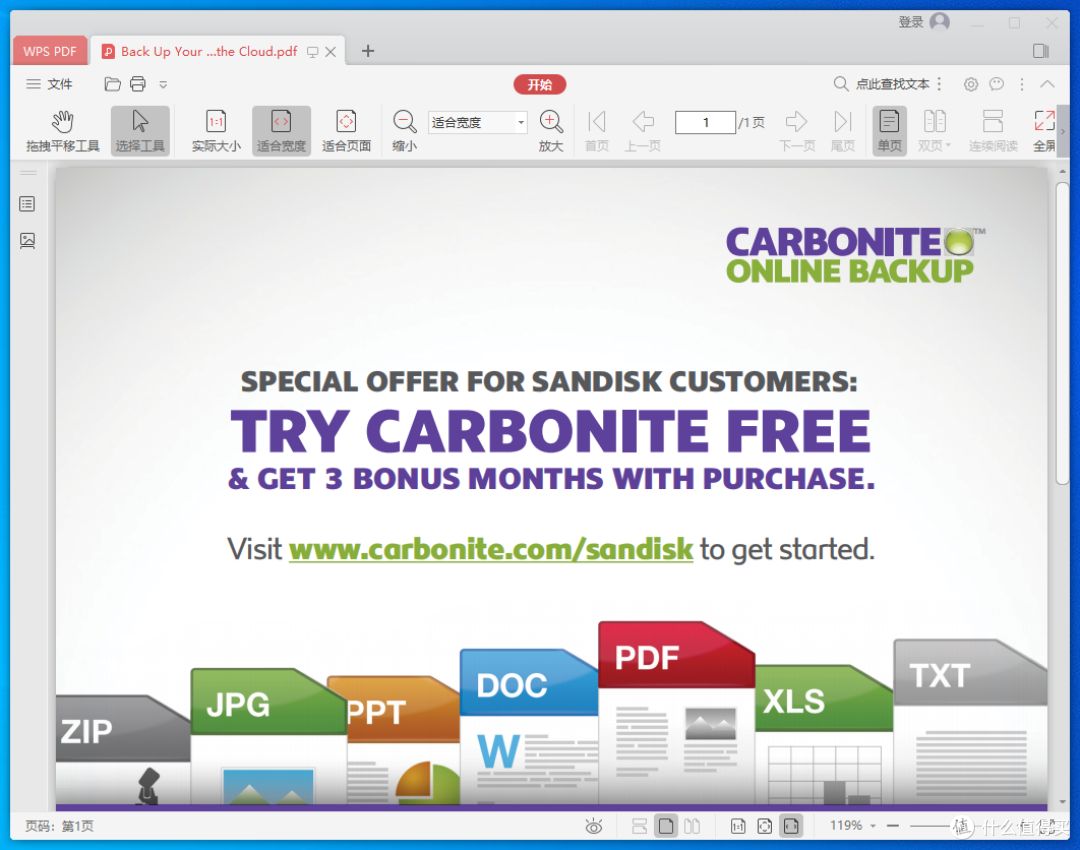Open the thumbnails sidebar panel
Screen dimensions: 1080x850
tap(28, 240)
